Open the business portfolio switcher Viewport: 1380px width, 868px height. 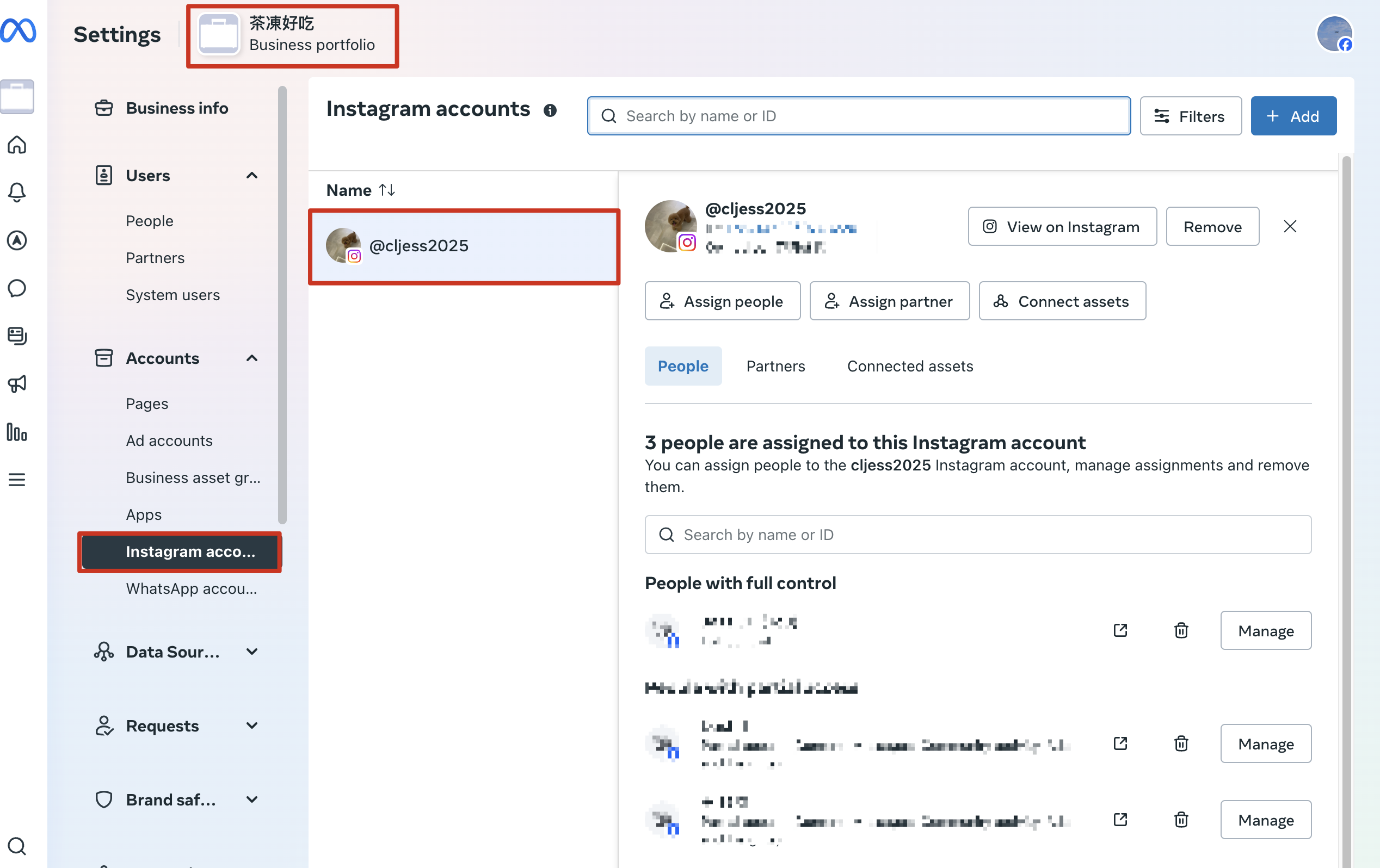tap(292, 35)
